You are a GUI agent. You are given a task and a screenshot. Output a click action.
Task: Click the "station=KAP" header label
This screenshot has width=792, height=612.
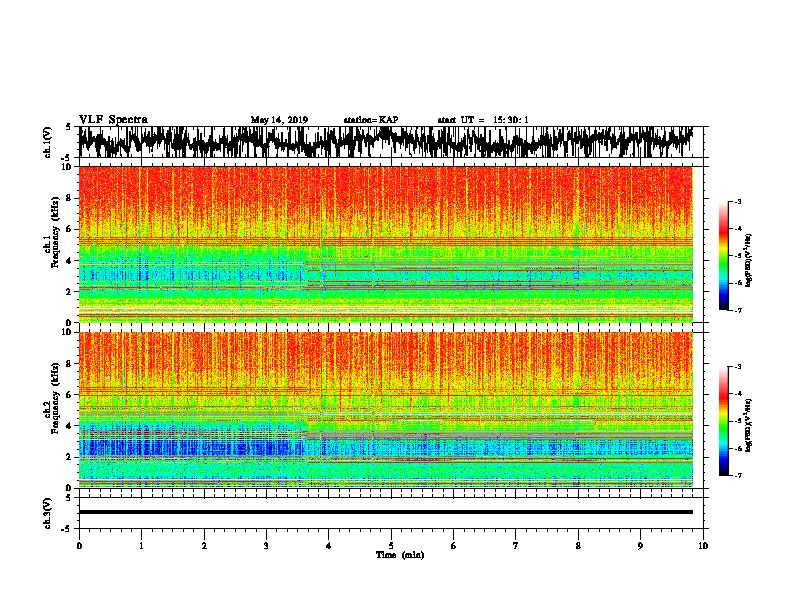click(371, 120)
